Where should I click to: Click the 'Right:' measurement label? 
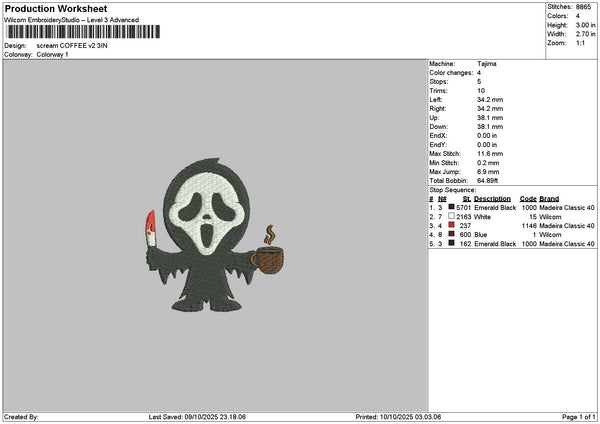pos(438,109)
